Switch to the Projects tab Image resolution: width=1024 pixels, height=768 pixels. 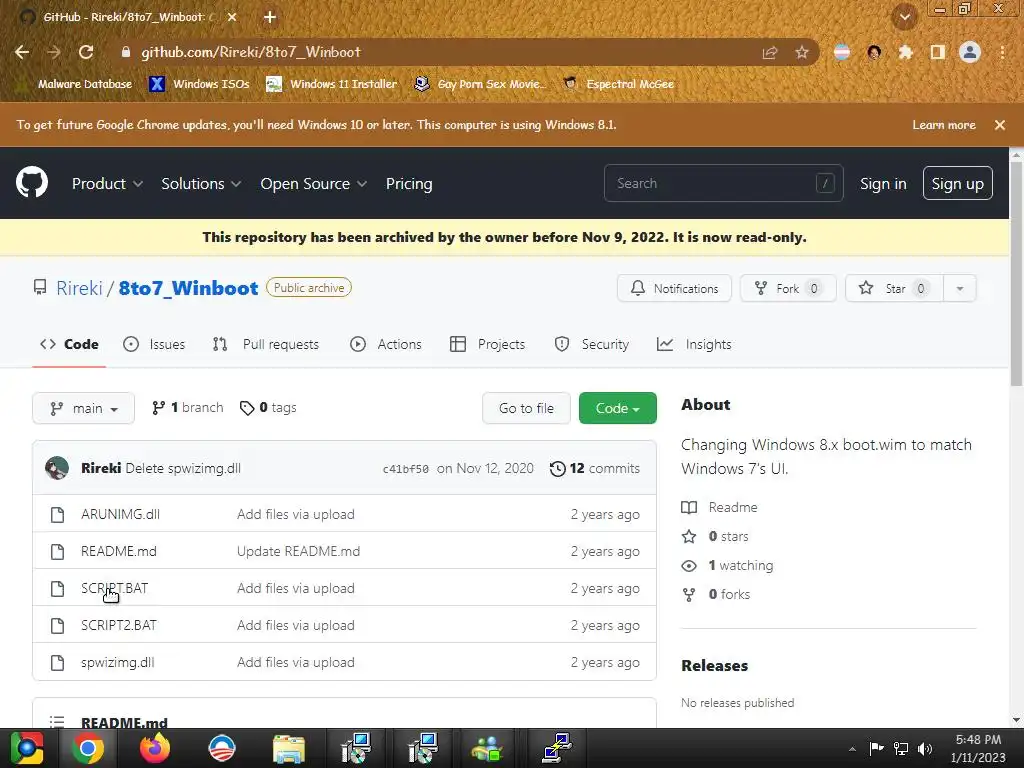487,344
